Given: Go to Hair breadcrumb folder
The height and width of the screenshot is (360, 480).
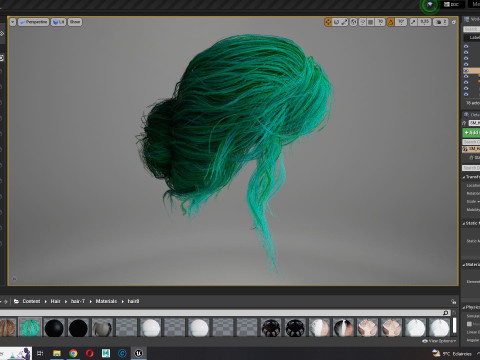Looking at the screenshot, I should coord(55,301).
